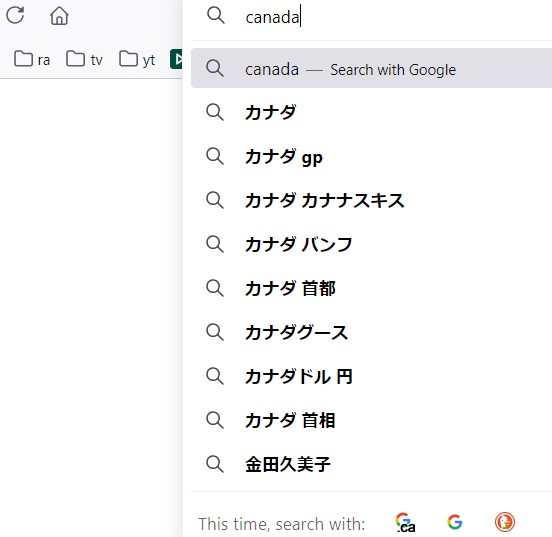This screenshot has width=552, height=537.
Task: Click the 金田久美子 suggestion
Action: tap(371, 464)
